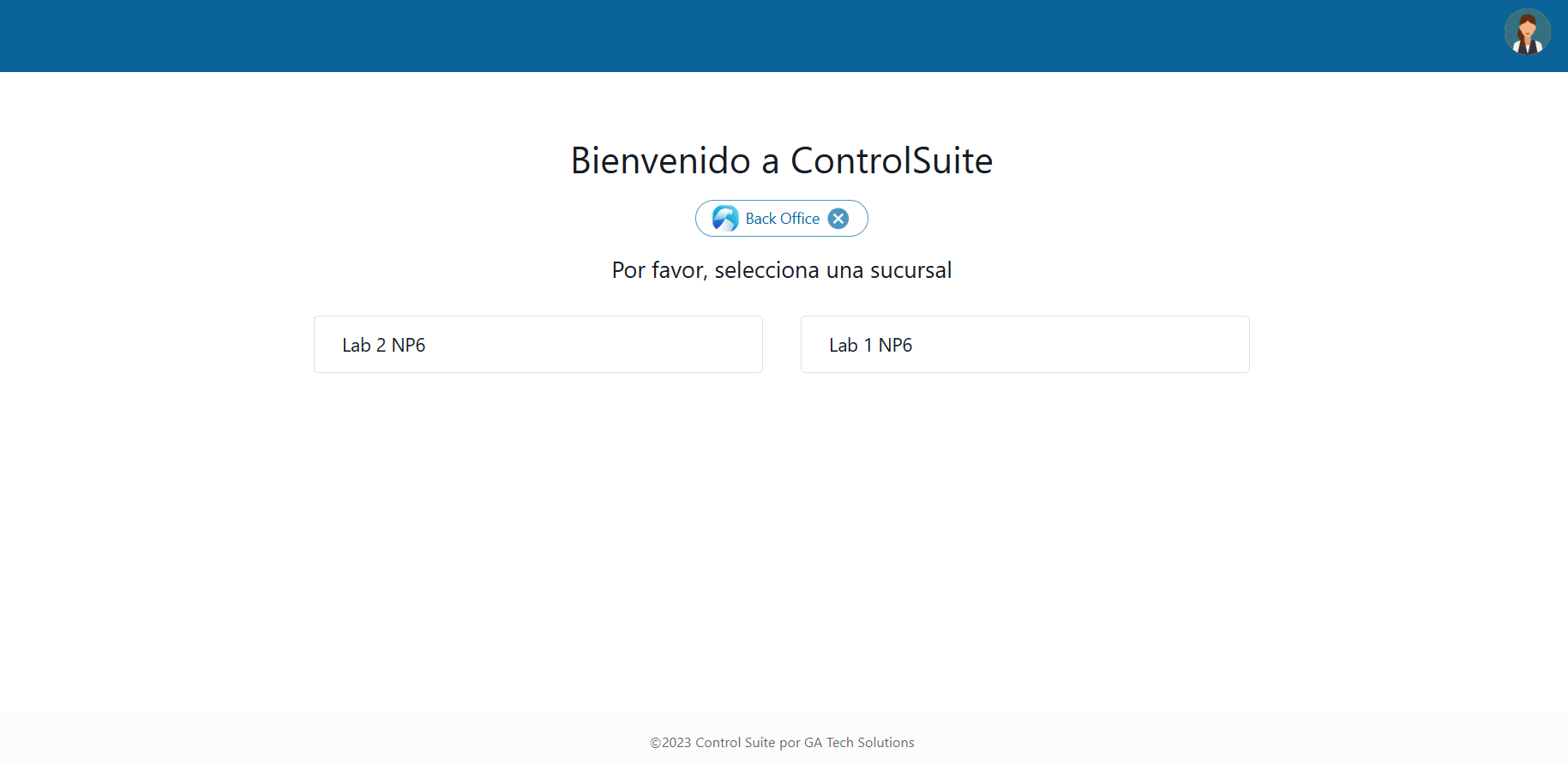Screen dimensions: 1568x766
Task: Choose the Lab 1 NP6 branch
Action: point(1024,344)
